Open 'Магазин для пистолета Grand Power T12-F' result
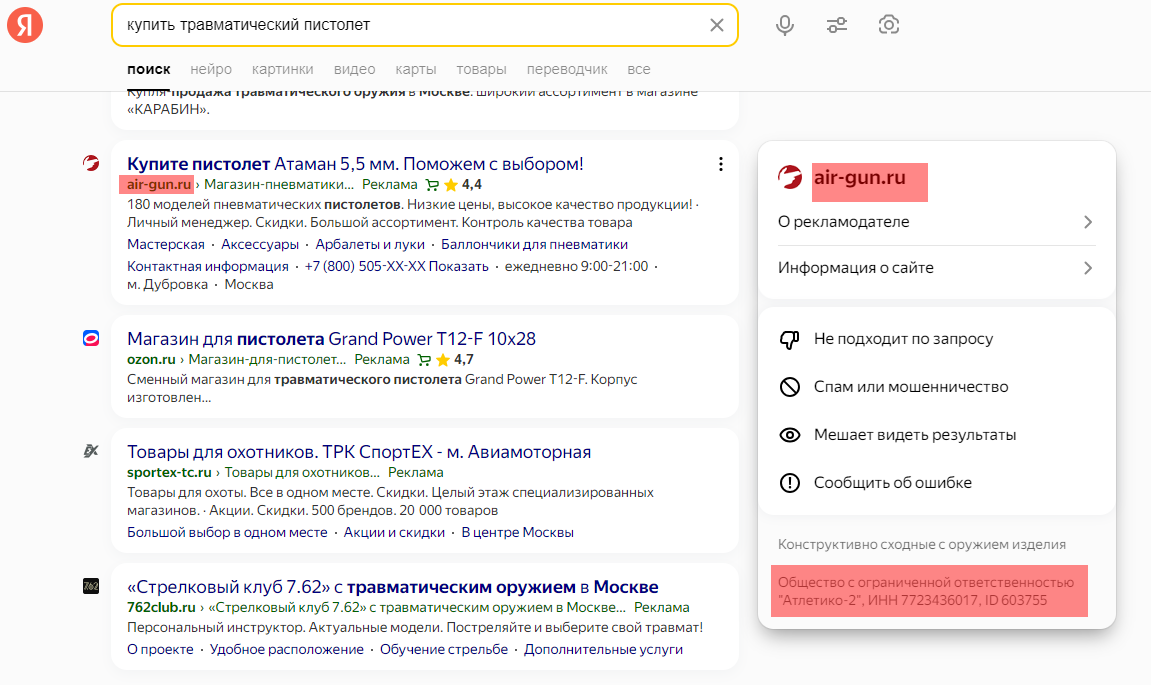This screenshot has width=1151, height=685. (x=331, y=338)
